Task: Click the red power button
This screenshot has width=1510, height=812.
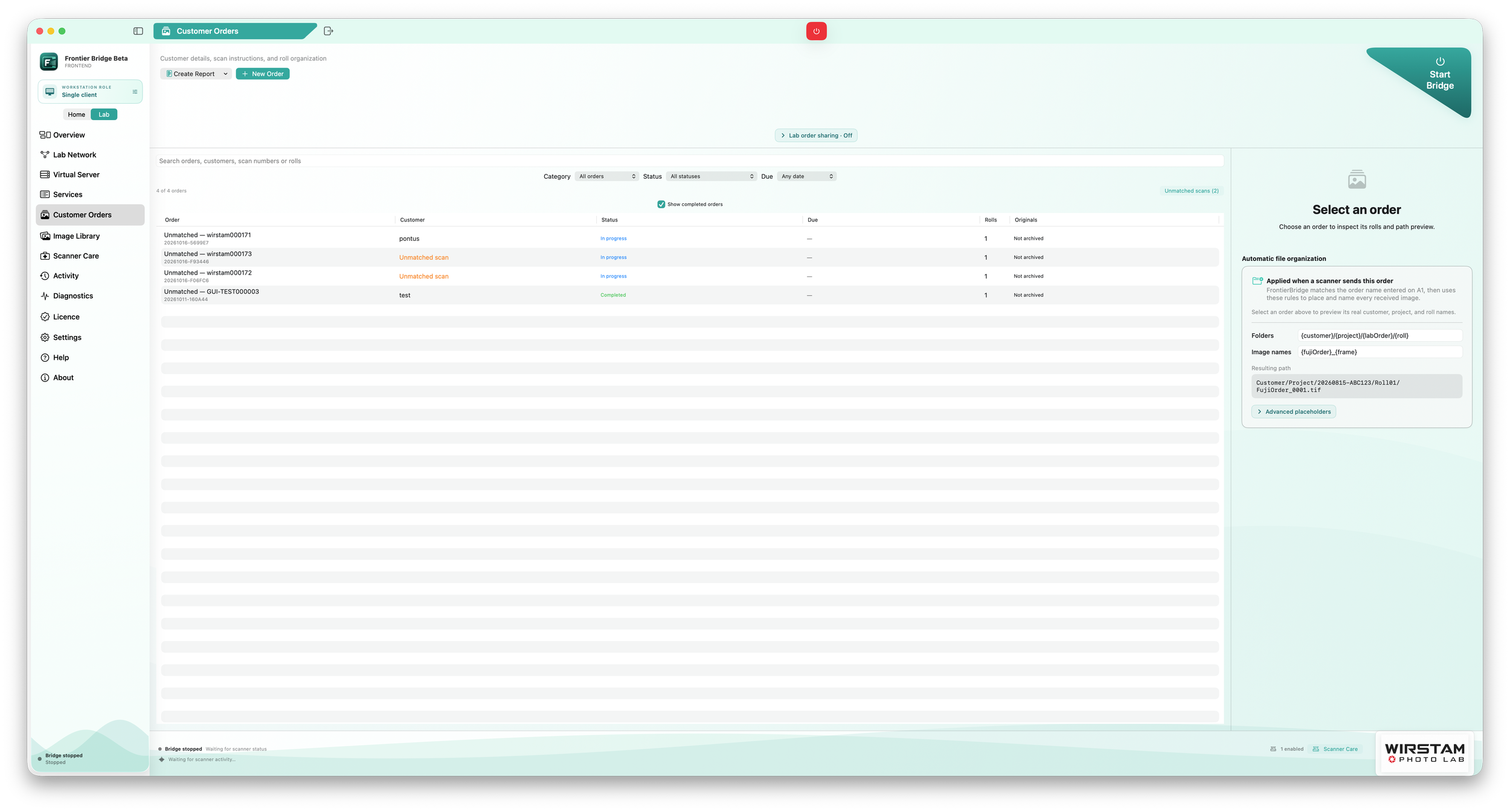Action: pos(816,31)
